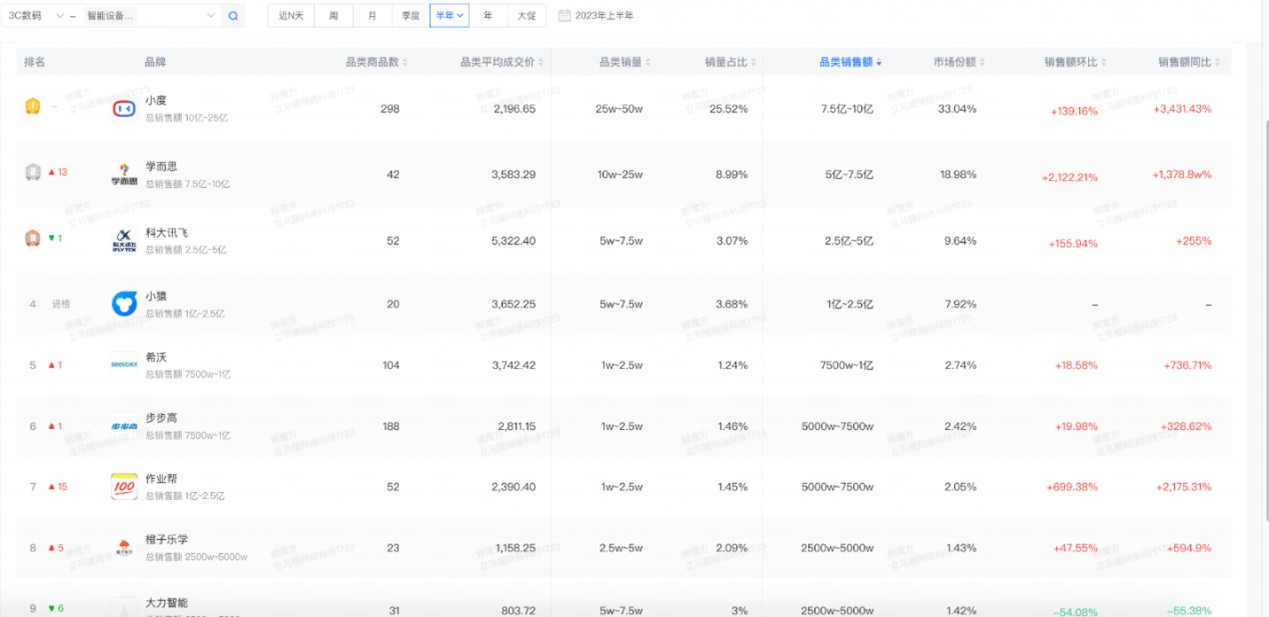Click the 7500w~1亿 sales amount for 希沃
This screenshot has width=1269, height=617.
click(847, 365)
